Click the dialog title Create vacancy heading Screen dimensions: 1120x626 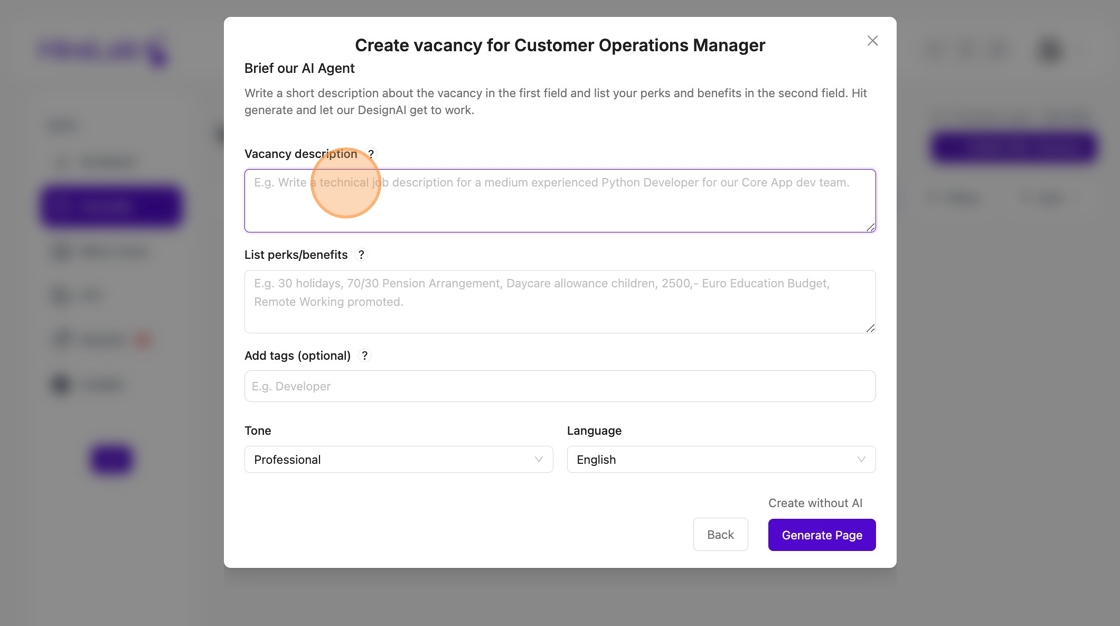(560, 45)
